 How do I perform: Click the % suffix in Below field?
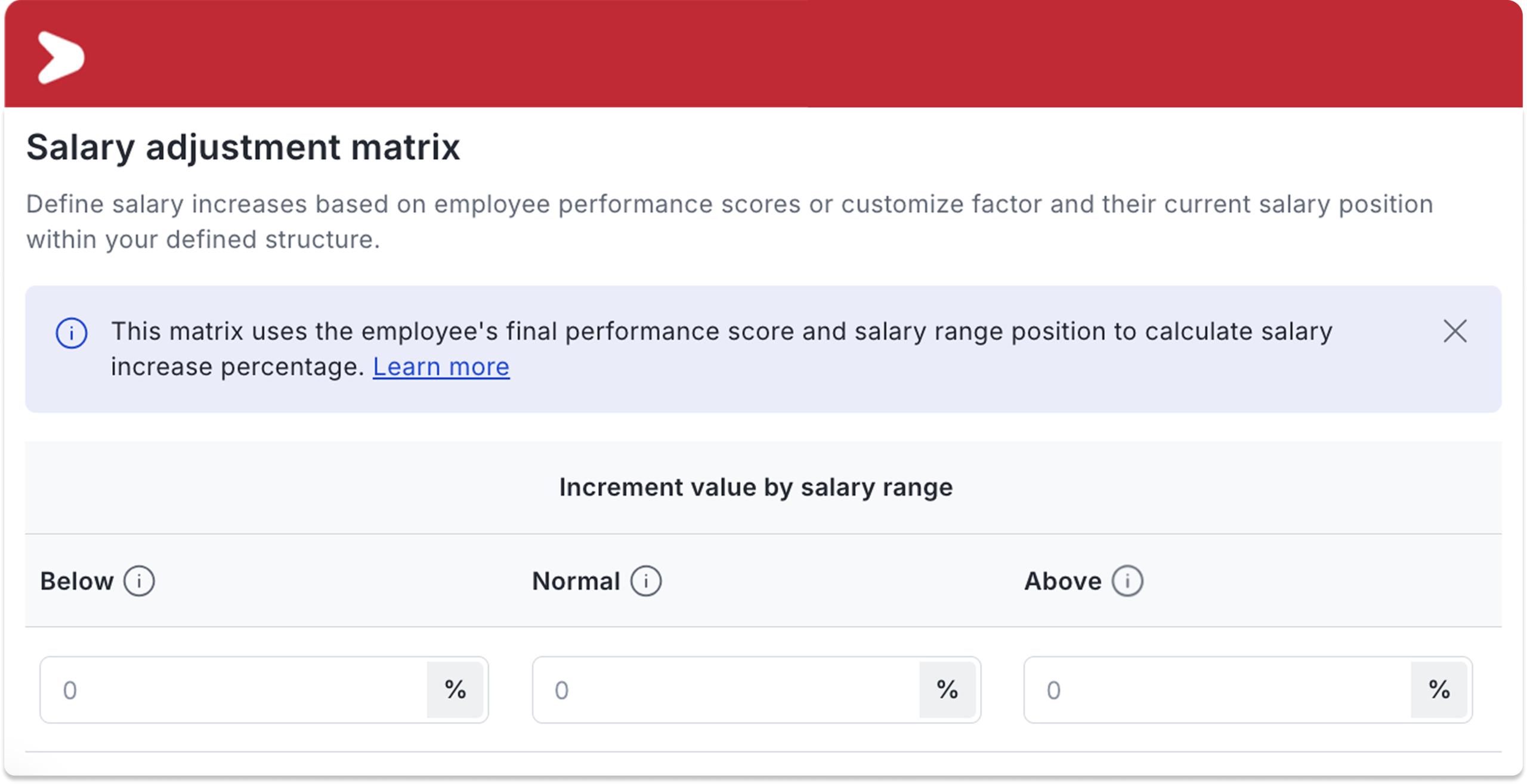coord(455,690)
